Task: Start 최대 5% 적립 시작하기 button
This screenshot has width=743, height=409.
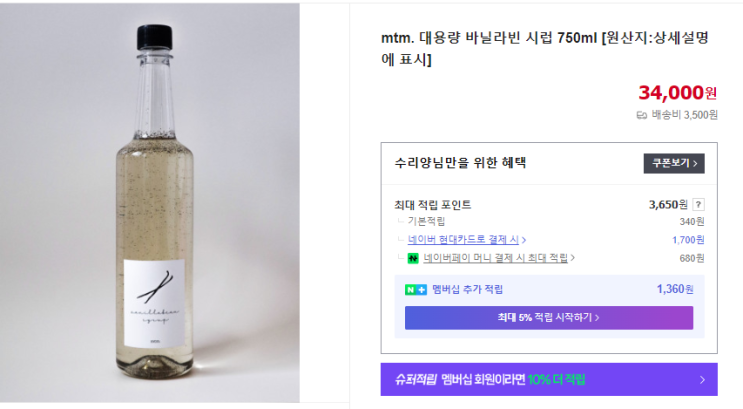Action: pyautogui.click(x=548, y=318)
